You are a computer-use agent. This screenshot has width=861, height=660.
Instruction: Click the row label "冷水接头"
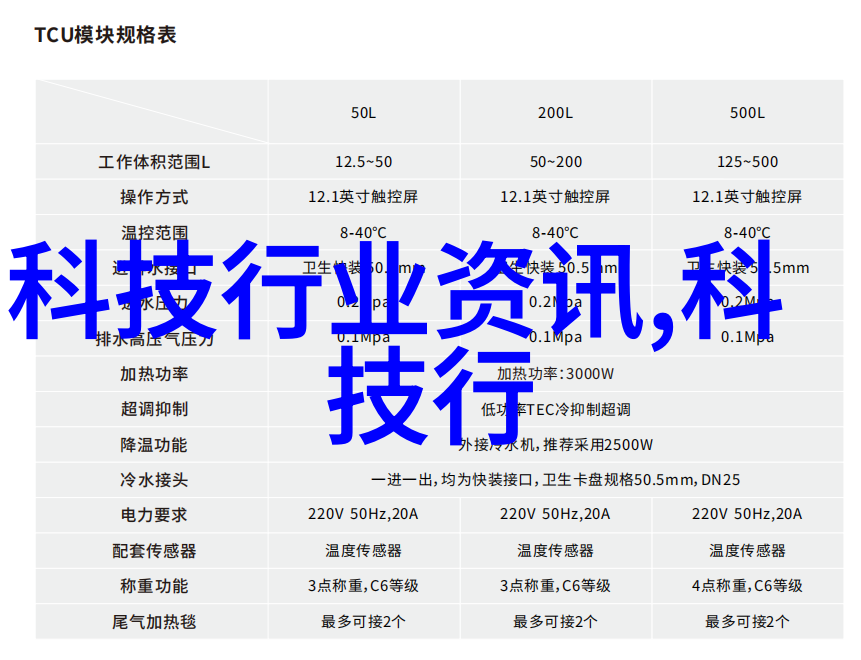coord(154,480)
